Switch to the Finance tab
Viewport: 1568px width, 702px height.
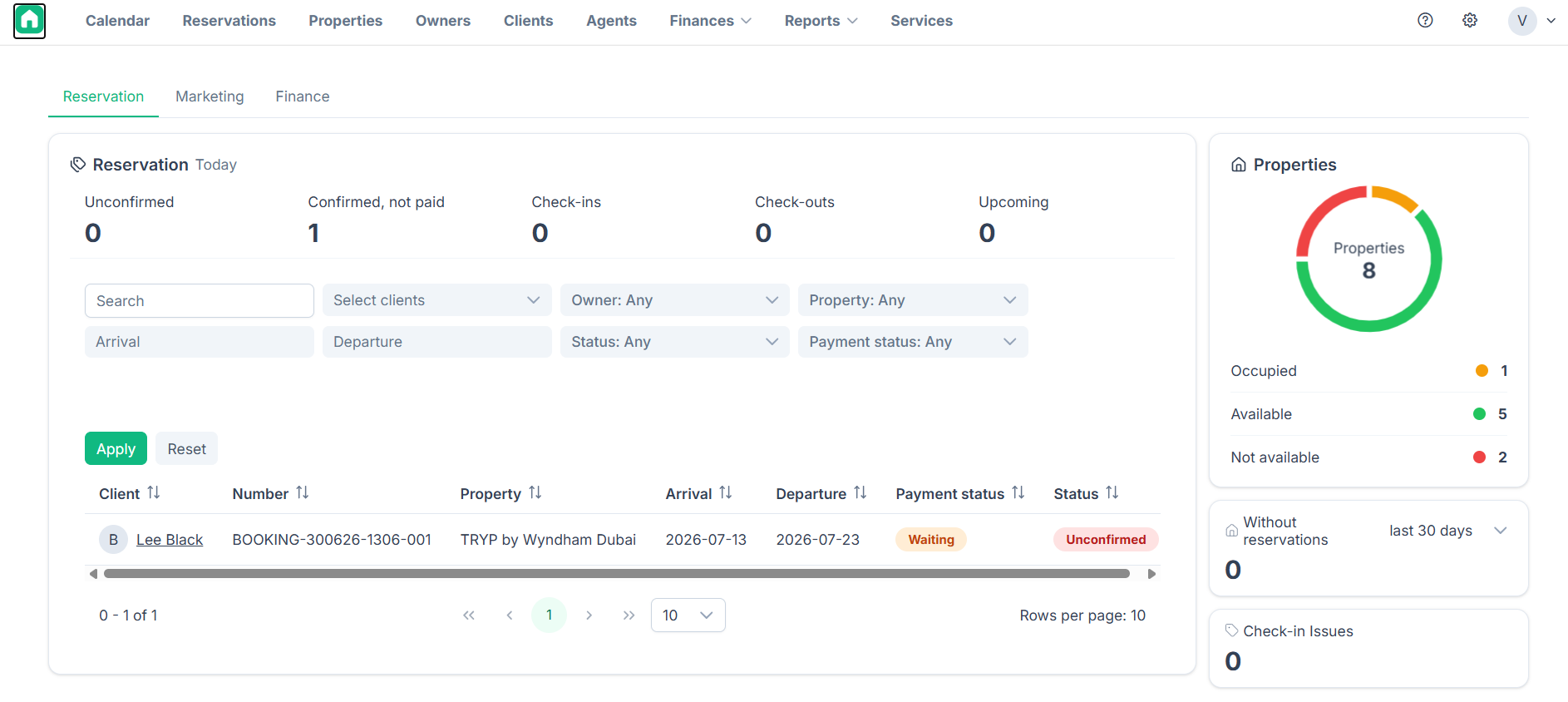coord(303,96)
